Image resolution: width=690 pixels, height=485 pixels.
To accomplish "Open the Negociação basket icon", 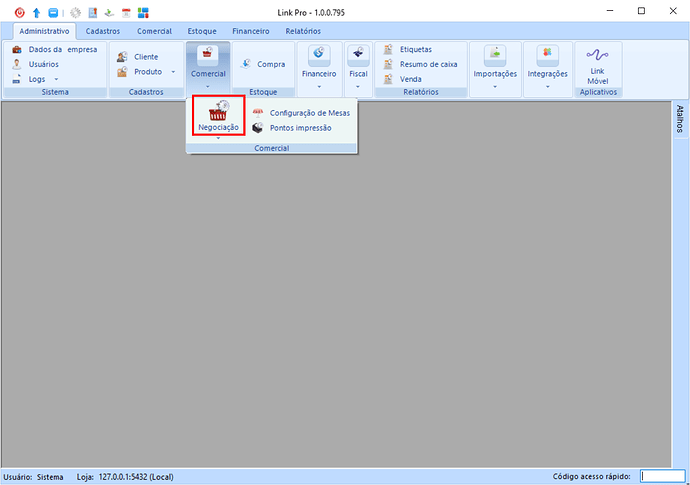I will click(x=218, y=117).
